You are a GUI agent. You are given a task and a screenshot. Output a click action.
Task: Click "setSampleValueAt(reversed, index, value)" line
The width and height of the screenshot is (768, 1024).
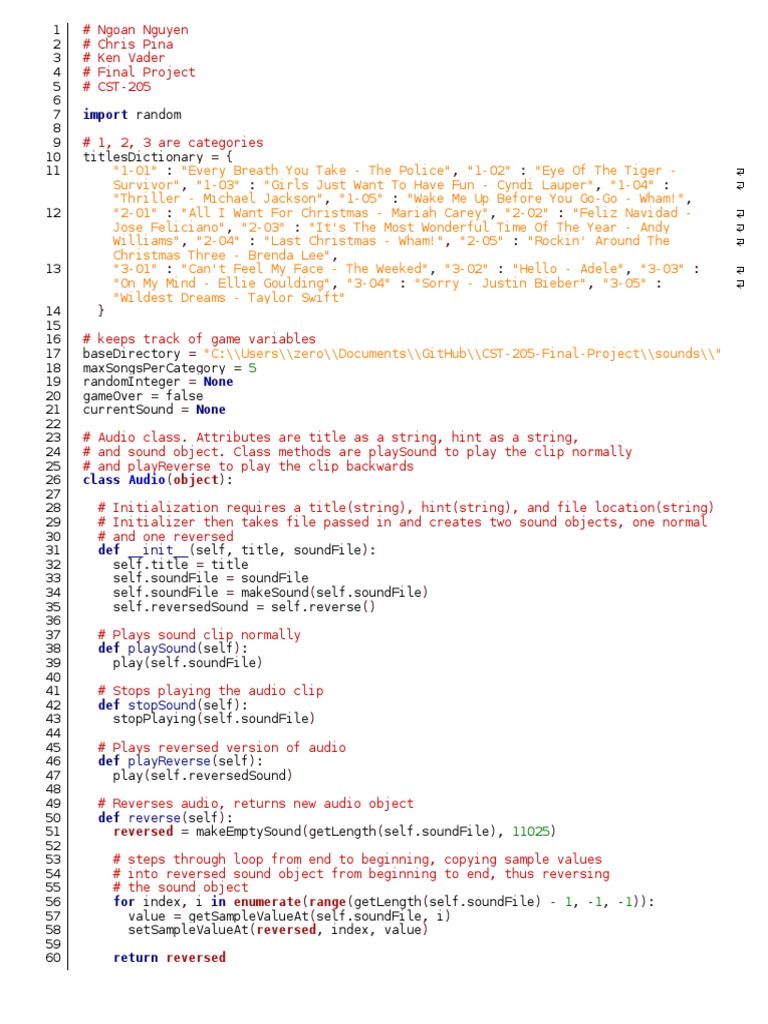pyautogui.click(x=278, y=931)
